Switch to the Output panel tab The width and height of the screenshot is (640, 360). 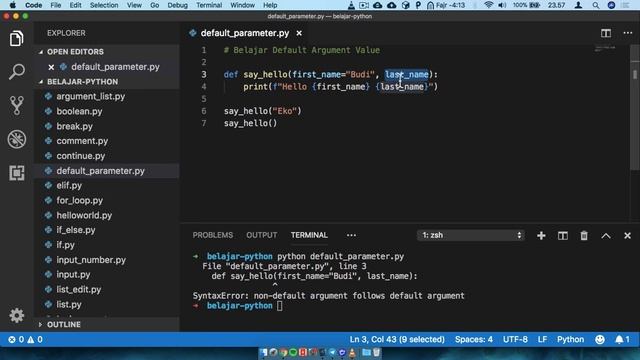262,235
